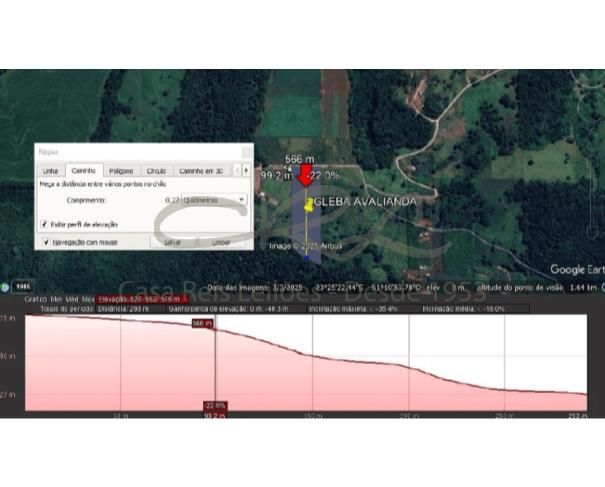This screenshot has height=487, width=605.
Task: Switch to the Linha tab
Action: tap(51, 171)
